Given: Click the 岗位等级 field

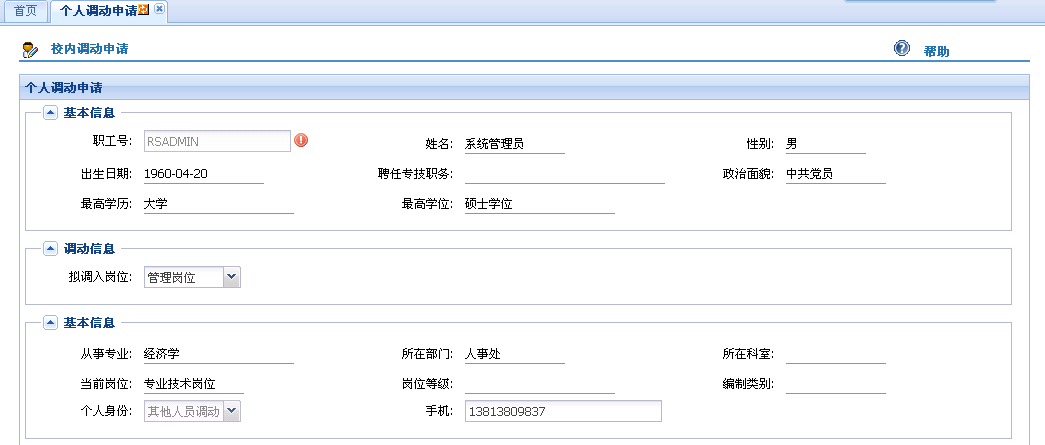Looking at the screenshot, I should [539, 384].
